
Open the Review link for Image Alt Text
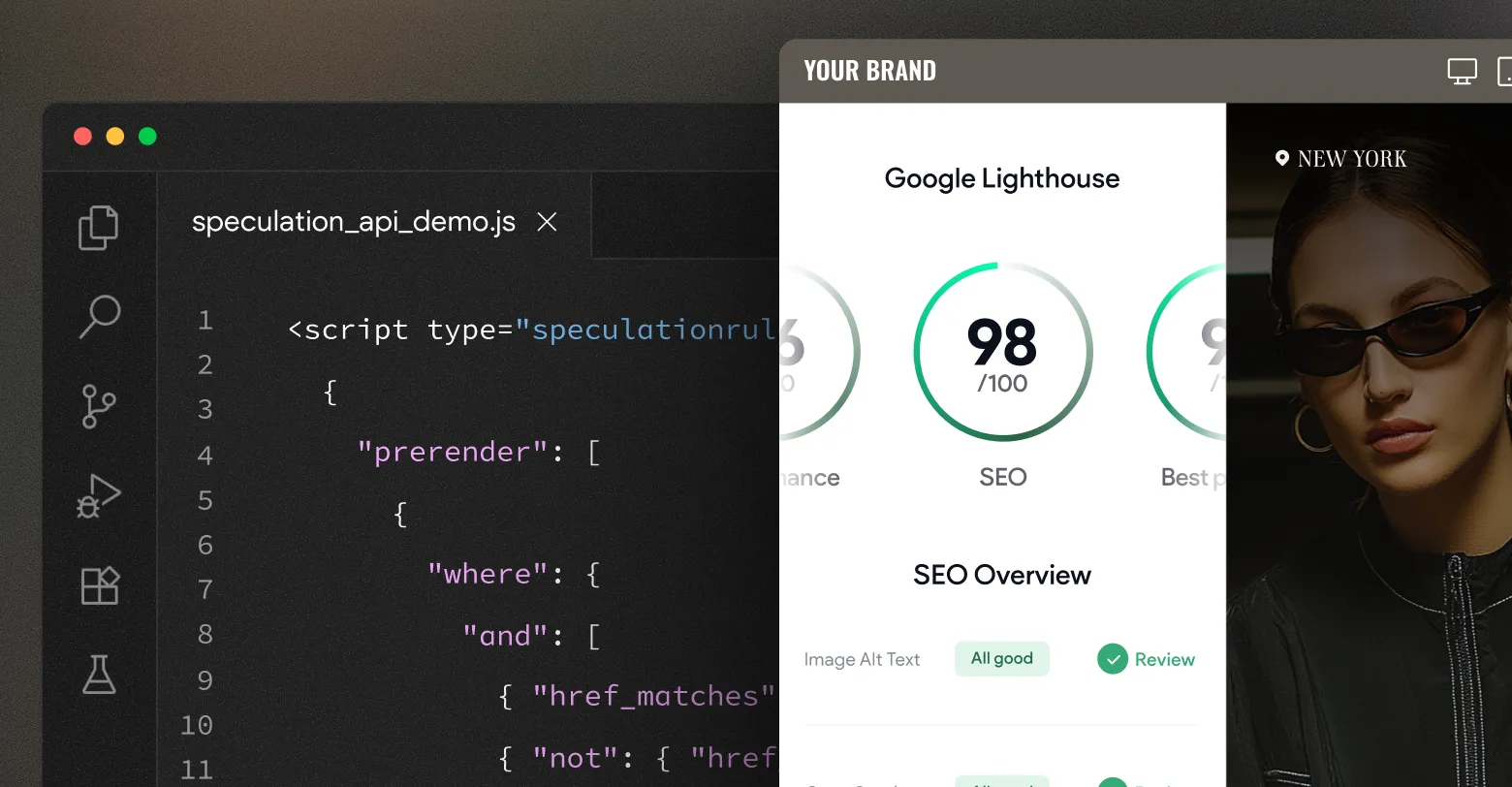click(x=1165, y=659)
